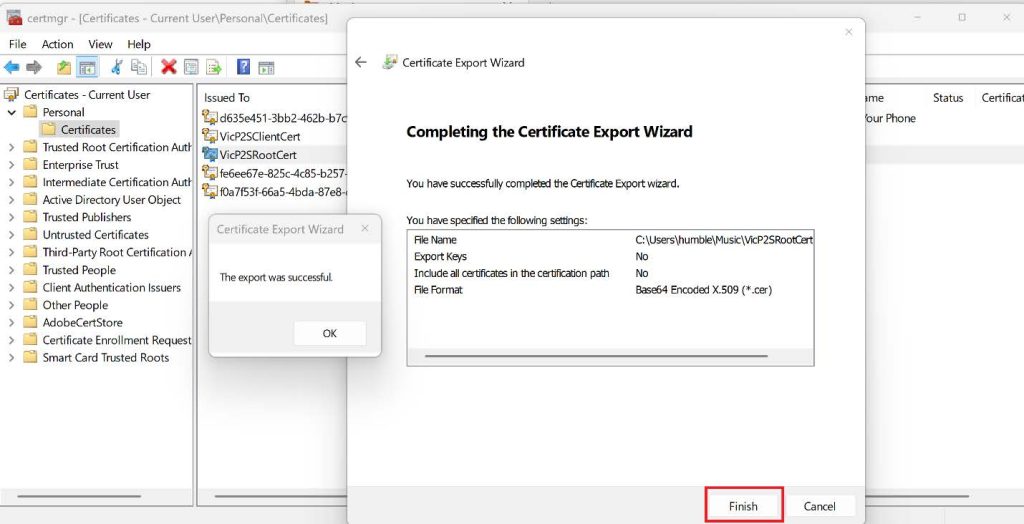The image size is (1024, 524).
Task: Click the Finish button
Action: tap(743, 506)
